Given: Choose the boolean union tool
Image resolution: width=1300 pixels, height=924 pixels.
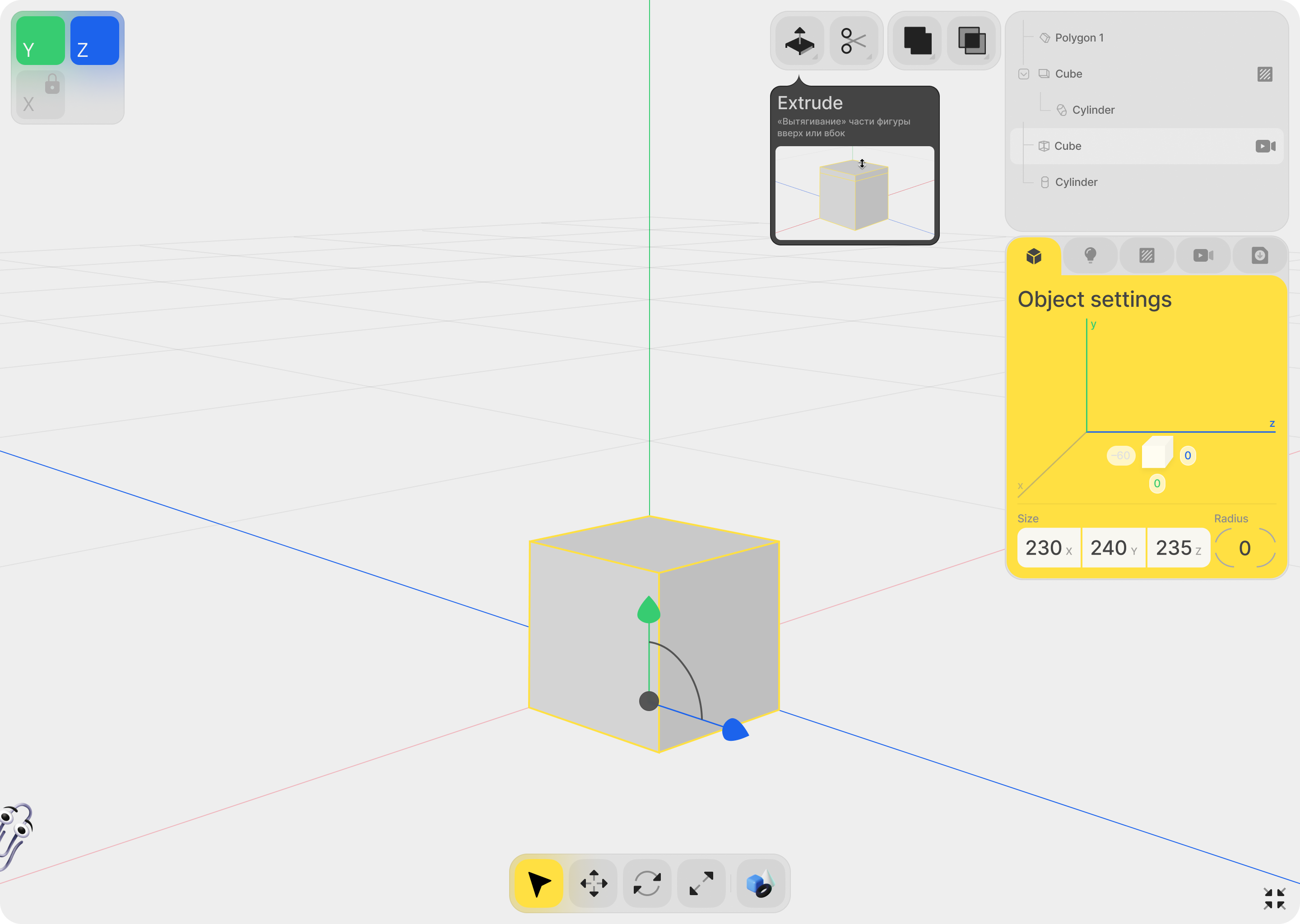Looking at the screenshot, I should (x=918, y=41).
